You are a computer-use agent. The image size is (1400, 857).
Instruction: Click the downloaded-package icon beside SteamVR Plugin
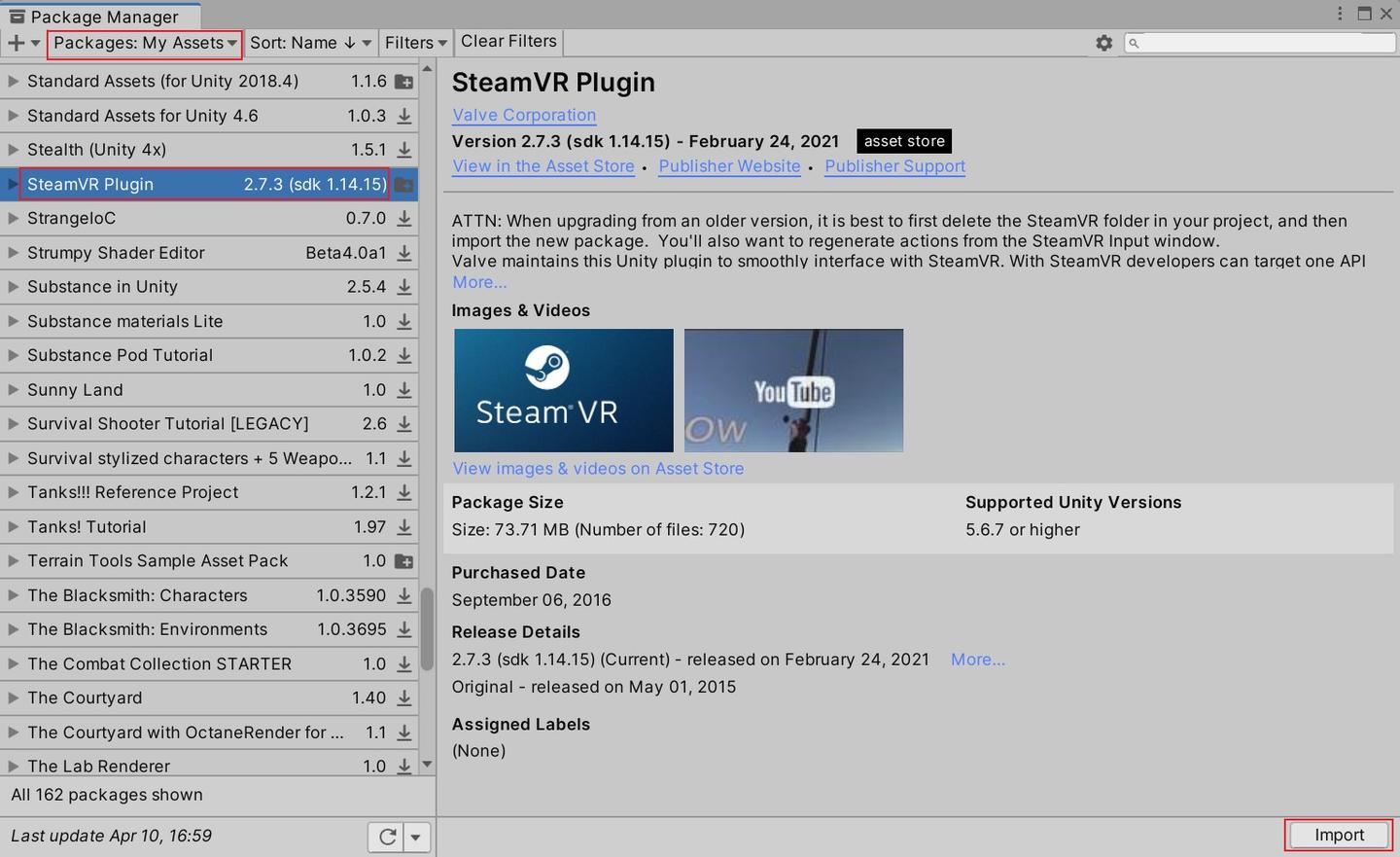(x=403, y=184)
